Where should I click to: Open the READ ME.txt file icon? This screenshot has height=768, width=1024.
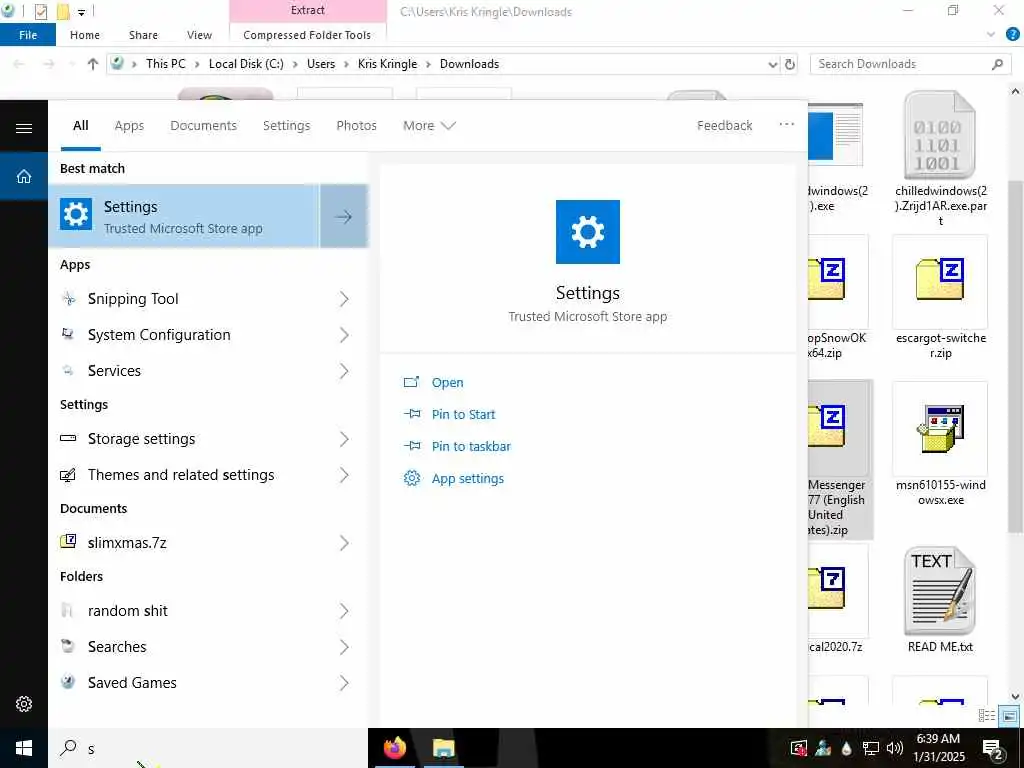click(x=940, y=591)
